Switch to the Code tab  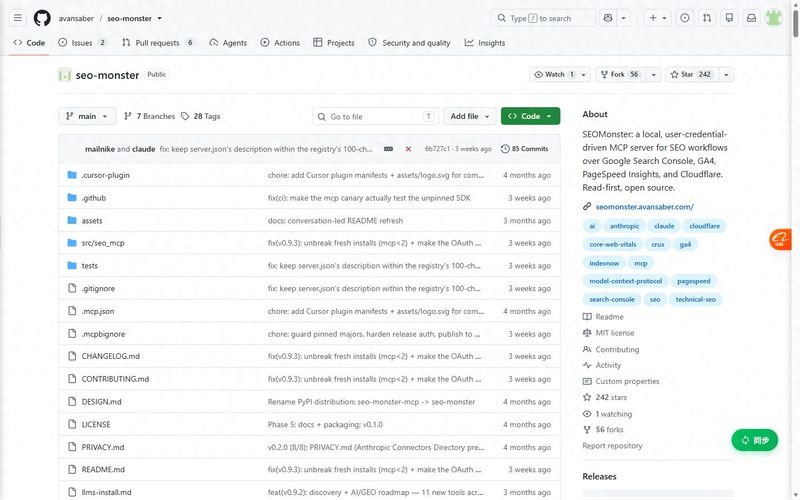[29, 43]
